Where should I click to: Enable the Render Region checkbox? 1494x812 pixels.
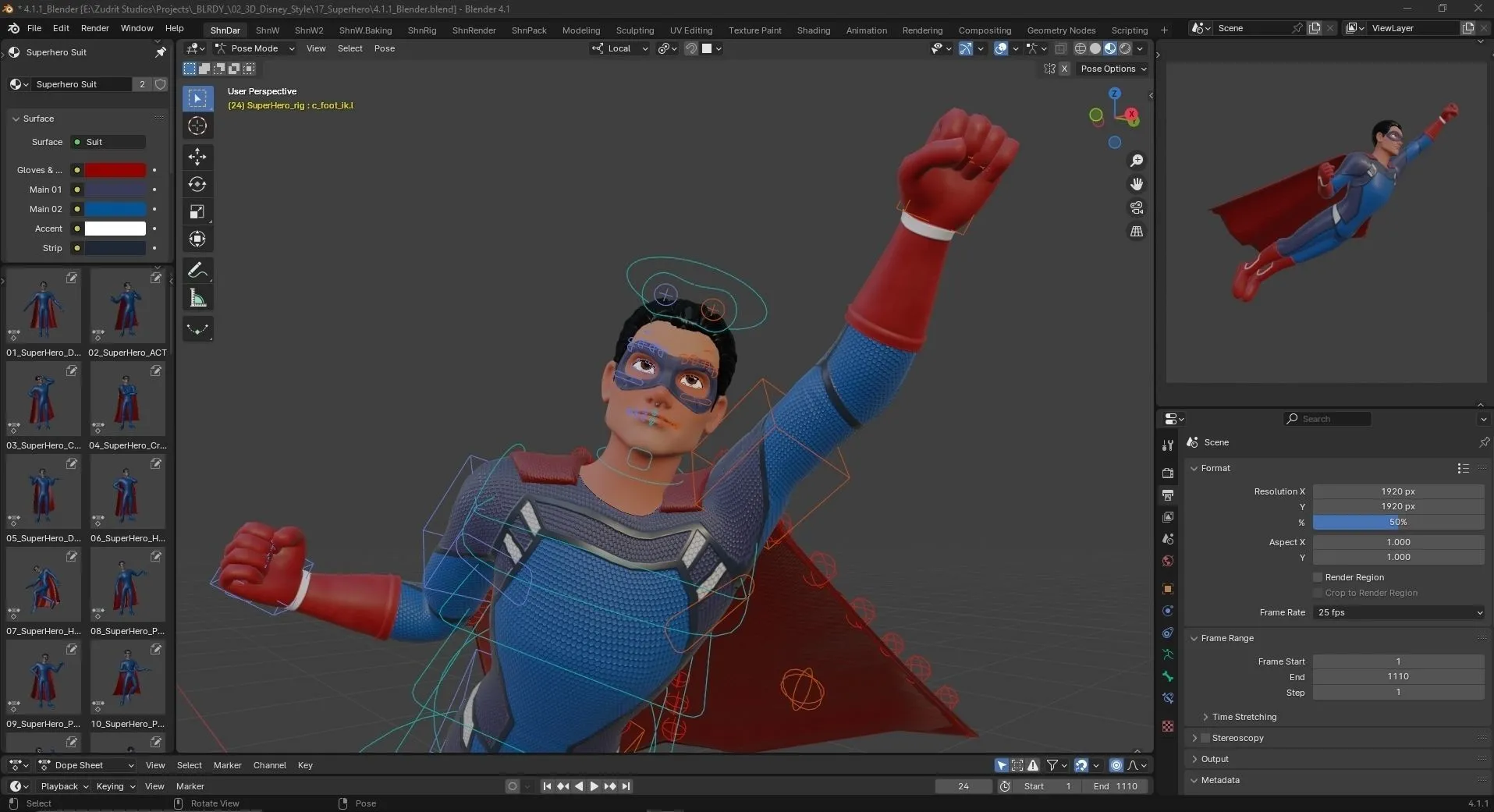point(1318,577)
